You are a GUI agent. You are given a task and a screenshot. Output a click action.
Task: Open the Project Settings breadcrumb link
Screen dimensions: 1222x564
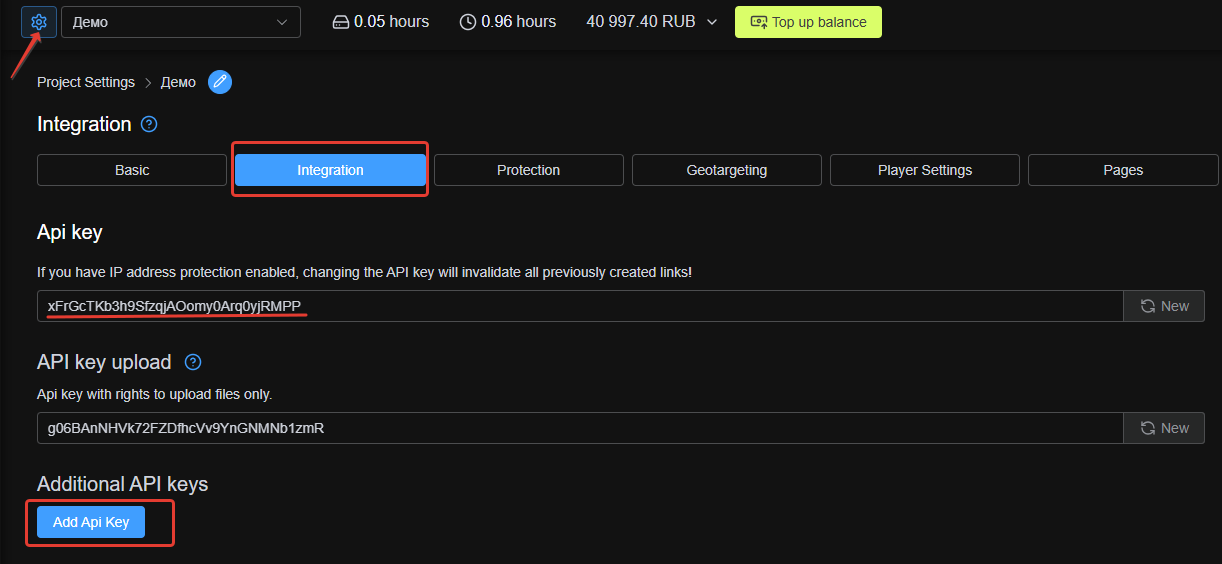tap(86, 82)
